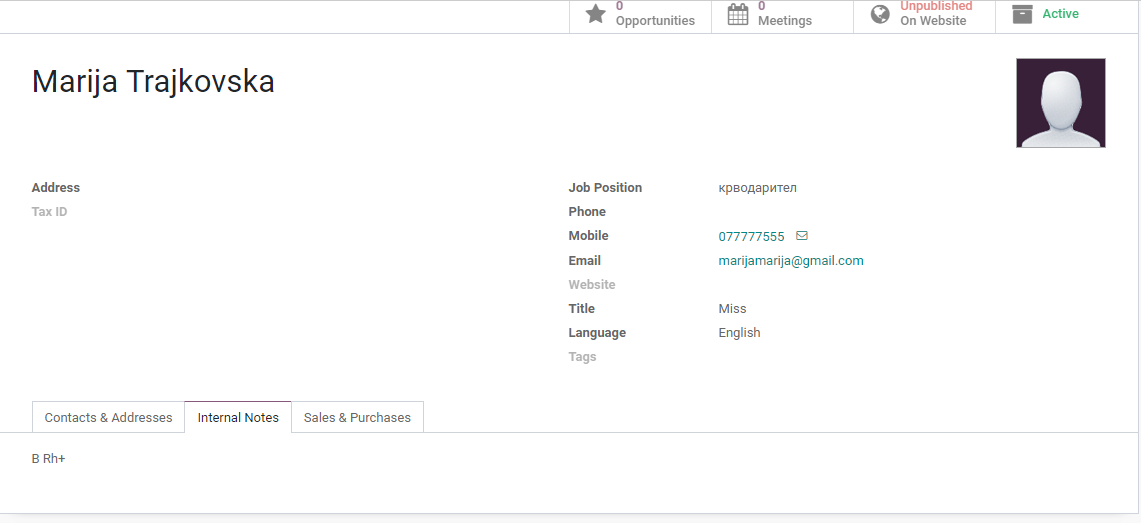The image size is (1141, 523).
Task: Click the archive box icon beside Active
Action: click(x=1022, y=14)
